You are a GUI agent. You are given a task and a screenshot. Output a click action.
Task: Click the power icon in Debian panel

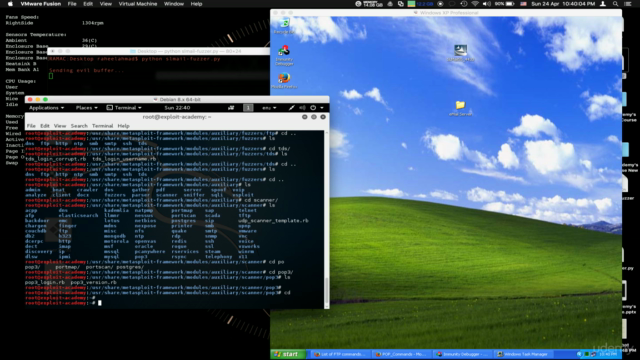pyautogui.click(x=313, y=108)
